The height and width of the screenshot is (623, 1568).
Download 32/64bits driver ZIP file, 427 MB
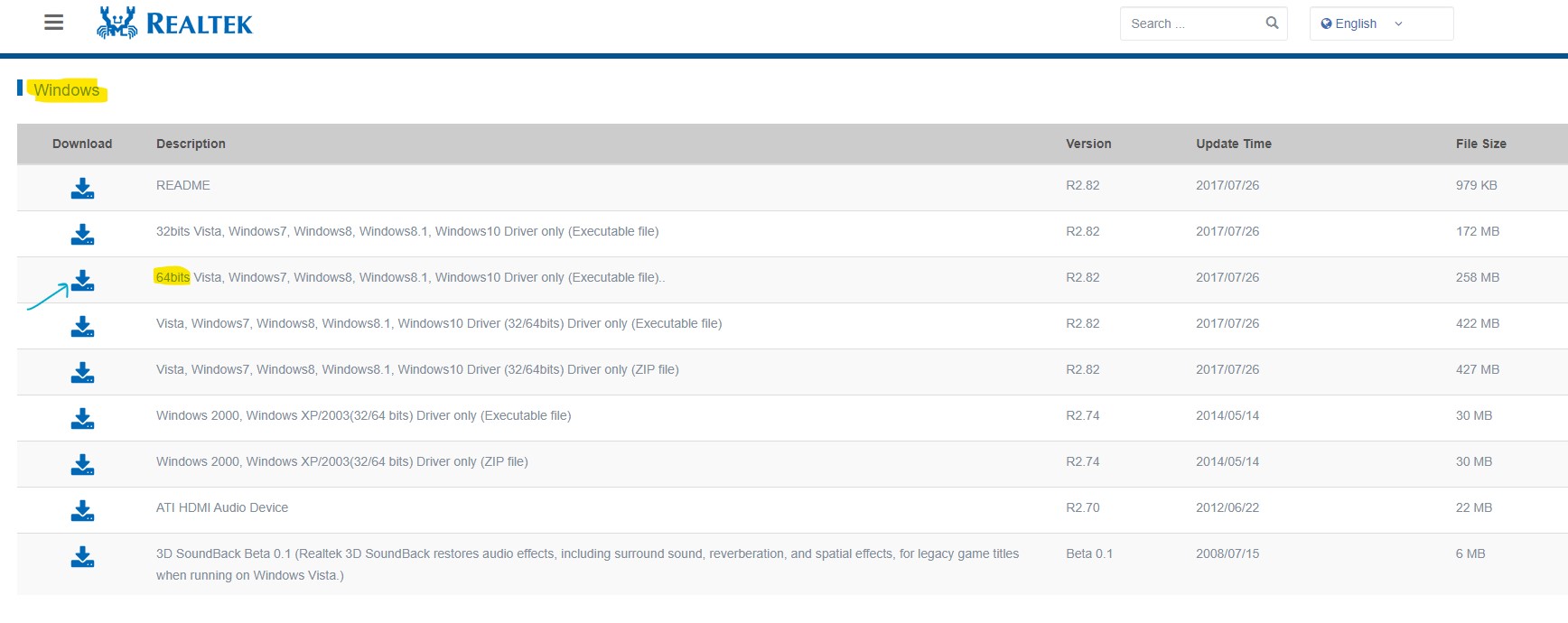pyautogui.click(x=82, y=372)
